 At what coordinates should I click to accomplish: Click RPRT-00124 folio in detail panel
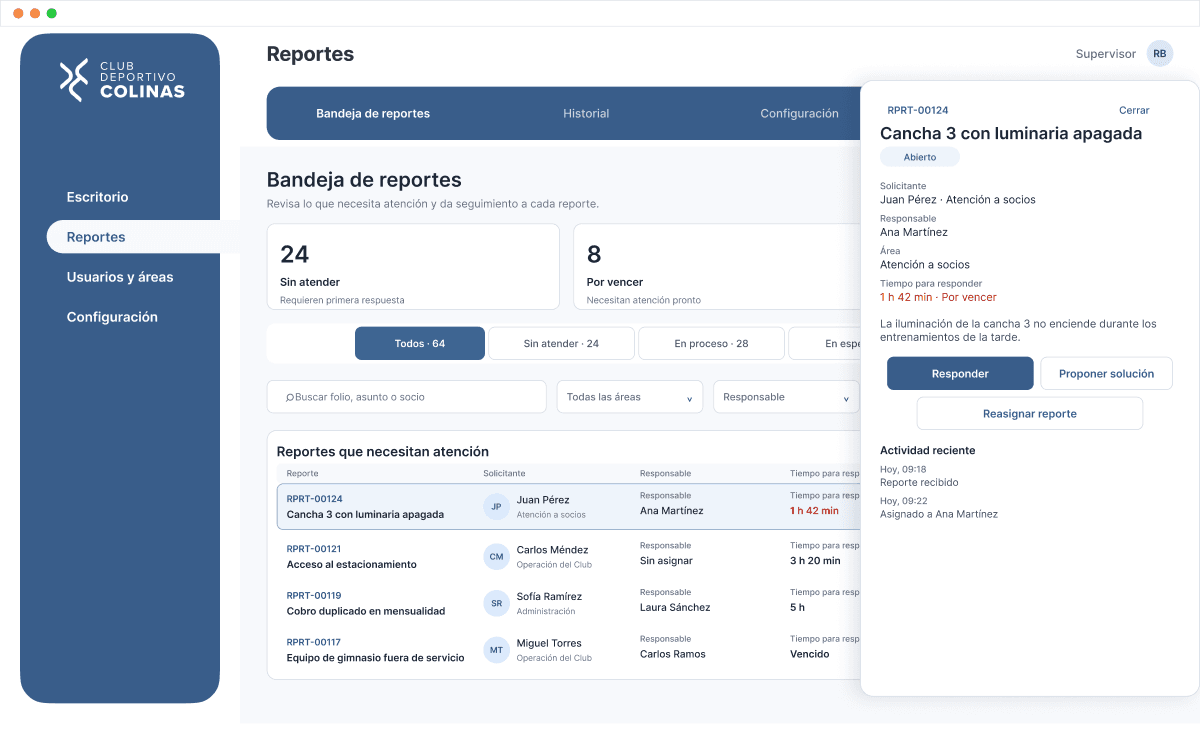(918, 110)
